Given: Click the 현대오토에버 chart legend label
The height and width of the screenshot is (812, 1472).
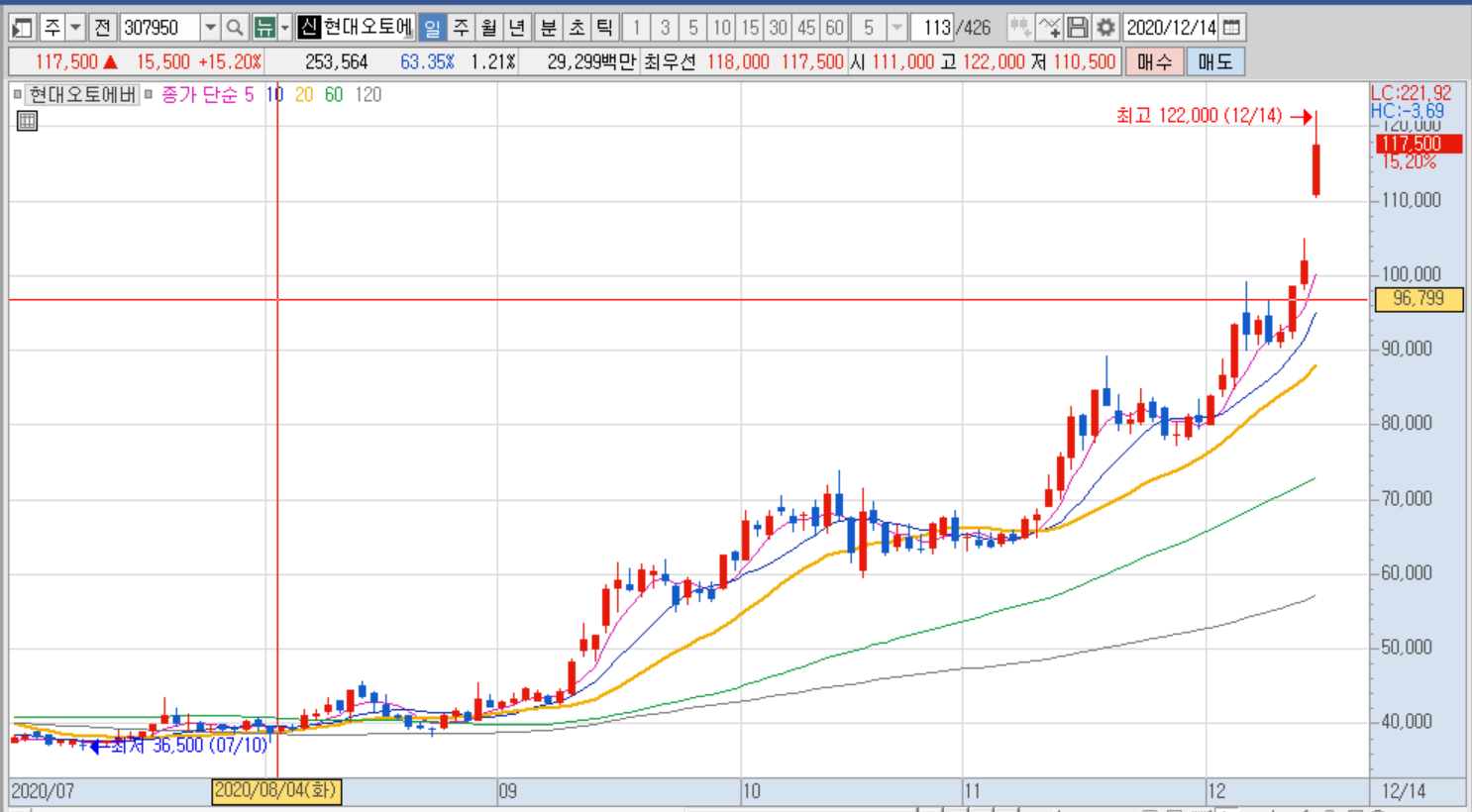Looking at the screenshot, I should click(x=82, y=94).
